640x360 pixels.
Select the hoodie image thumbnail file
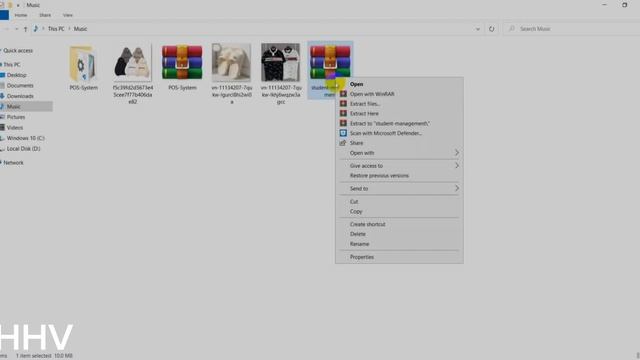133,62
